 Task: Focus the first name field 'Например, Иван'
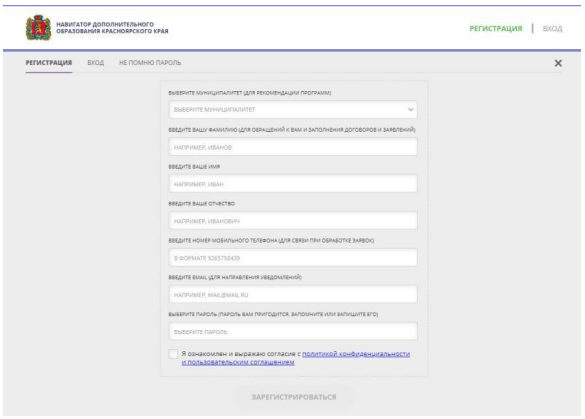tap(293, 184)
